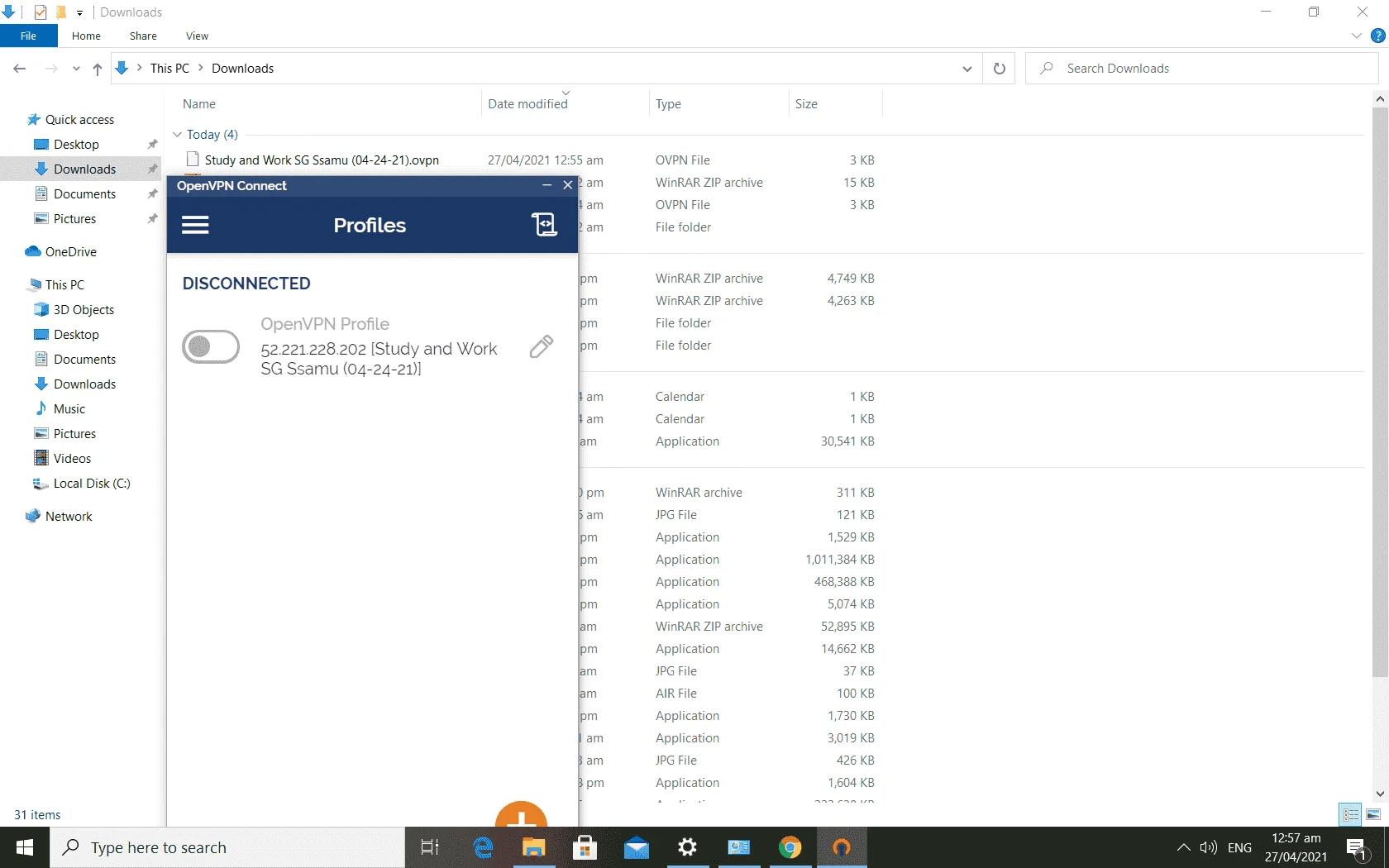Select This PC in navigation pane

pyautogui.click(x=64, y=285)
